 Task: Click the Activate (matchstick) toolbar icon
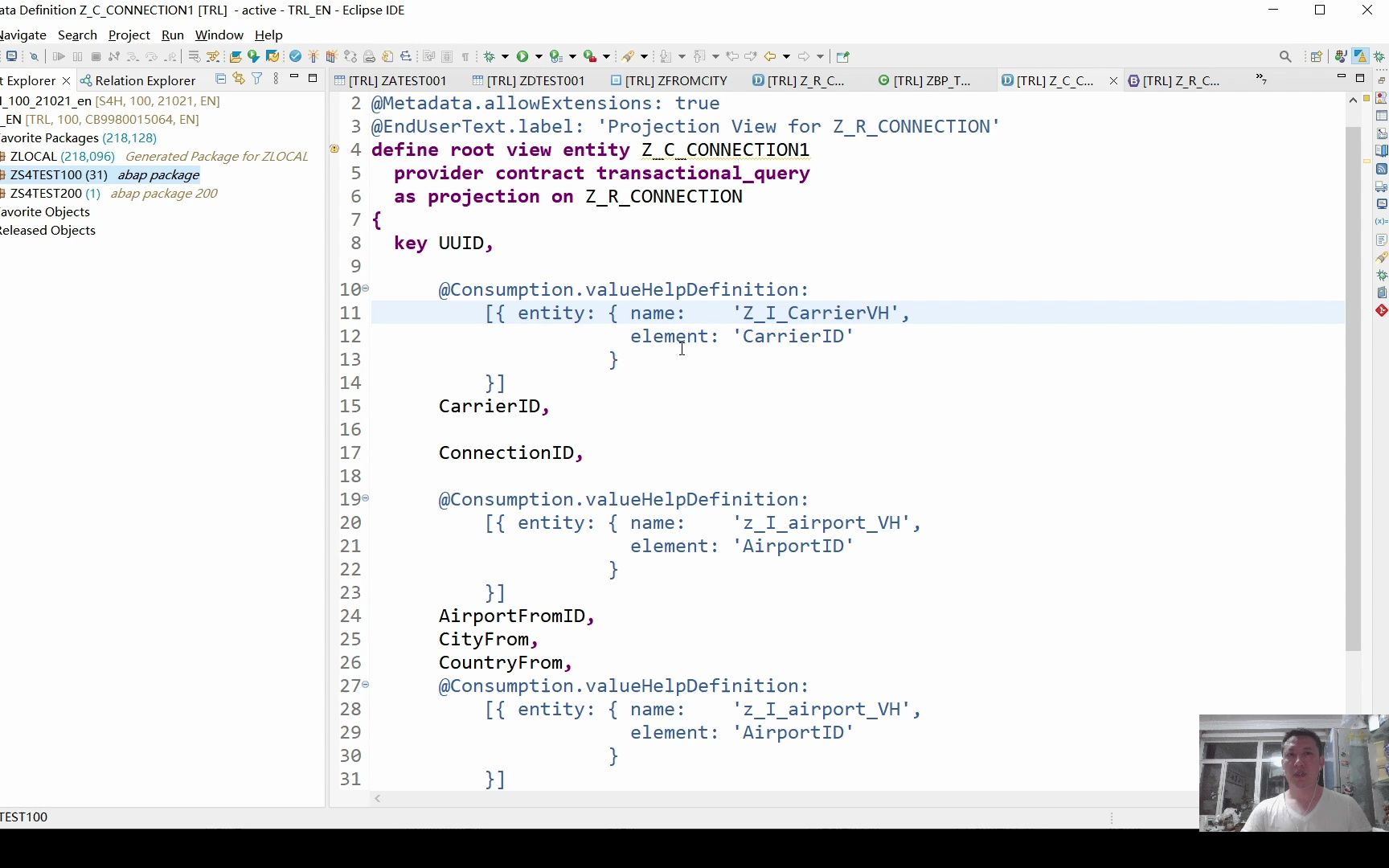point(313,56)
